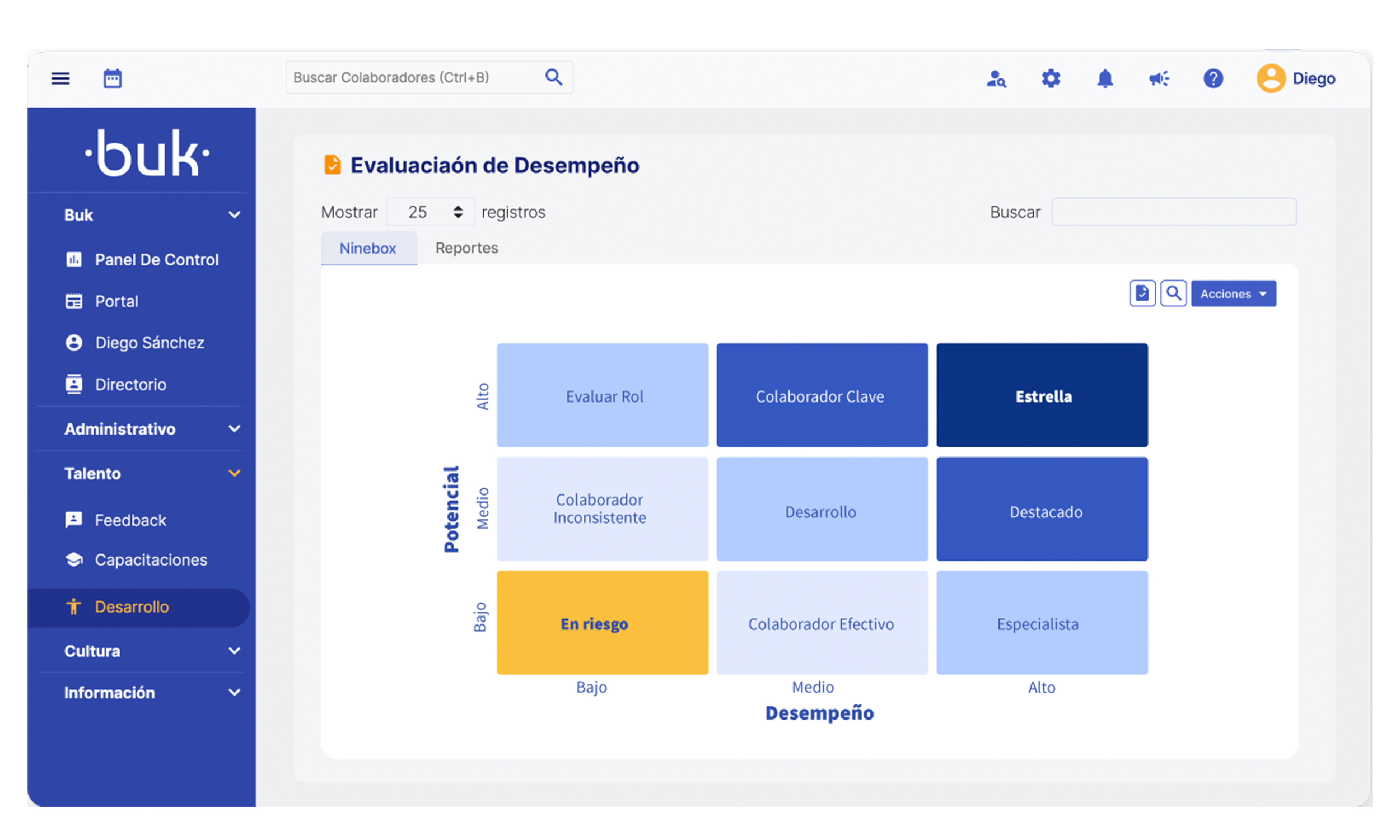
Task: Open the hamburger menu
Action: click(x=60, y=78)
